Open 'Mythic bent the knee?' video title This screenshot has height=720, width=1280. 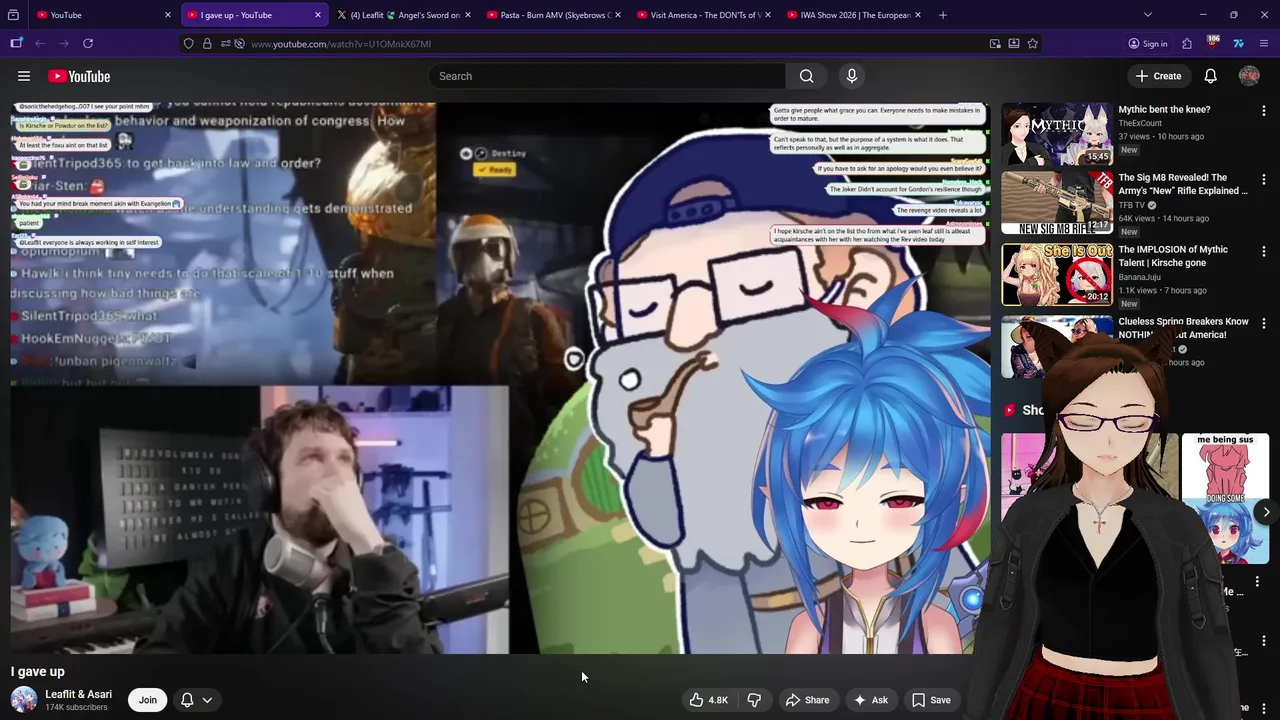pyautogui.click(x=1164, y=110)
